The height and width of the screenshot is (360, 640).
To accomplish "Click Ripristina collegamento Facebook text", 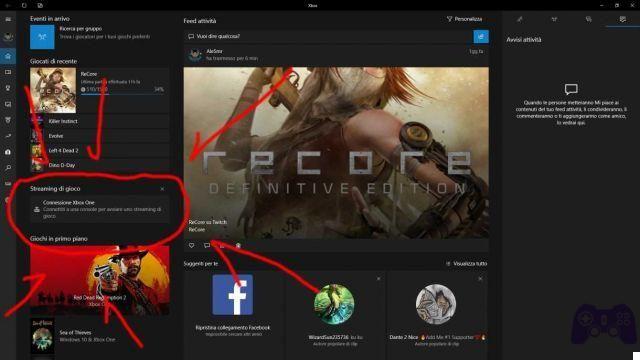I will [x=233, y=328].
